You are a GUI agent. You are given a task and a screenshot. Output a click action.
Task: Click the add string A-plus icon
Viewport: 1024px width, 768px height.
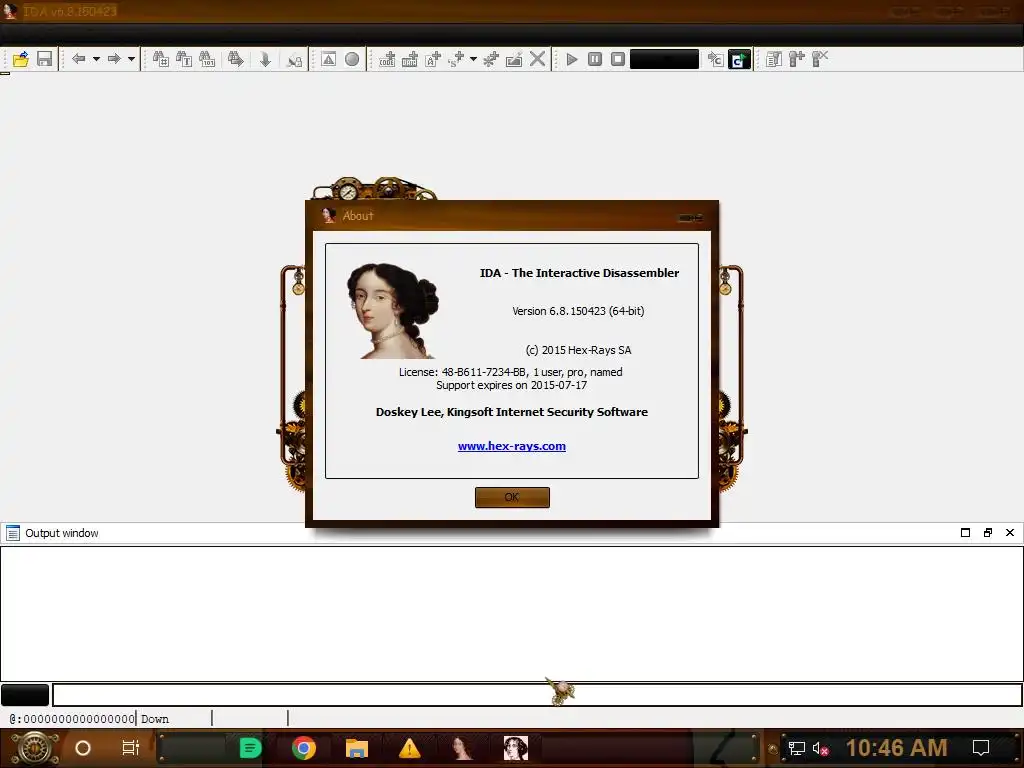click(433, 59)
